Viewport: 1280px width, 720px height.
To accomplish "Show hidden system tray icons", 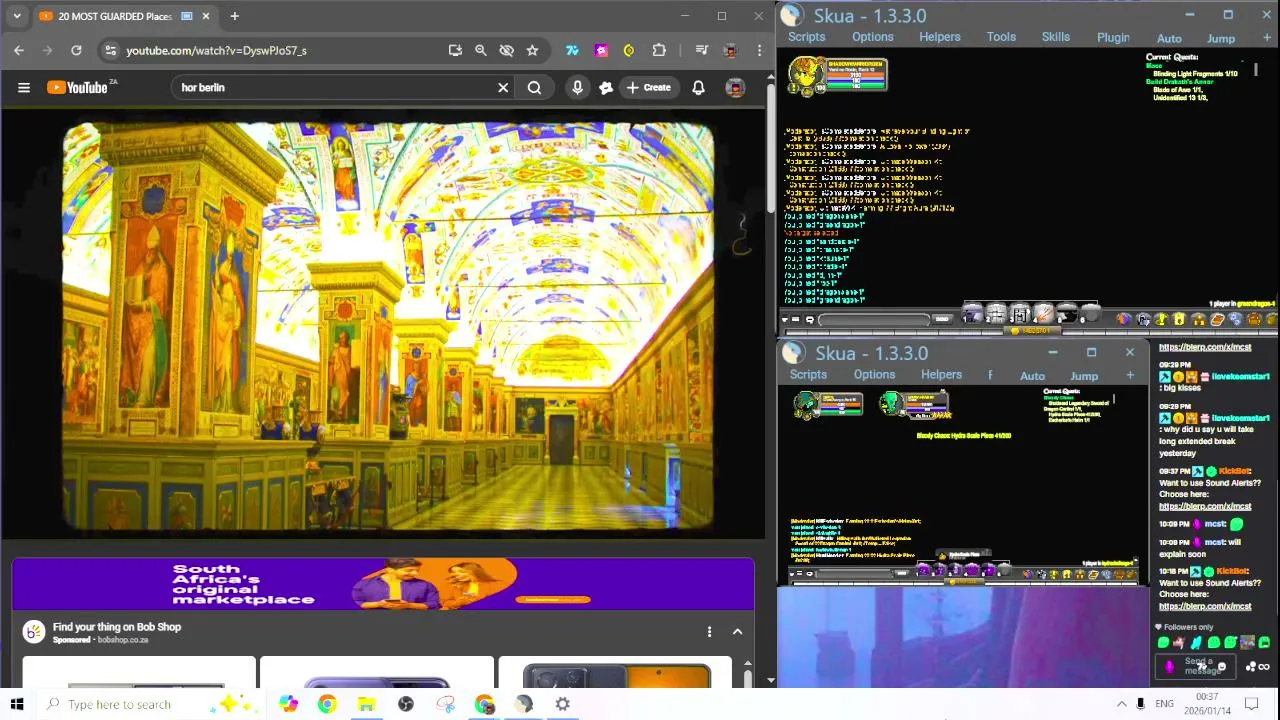I will [x=1121, y=704].
